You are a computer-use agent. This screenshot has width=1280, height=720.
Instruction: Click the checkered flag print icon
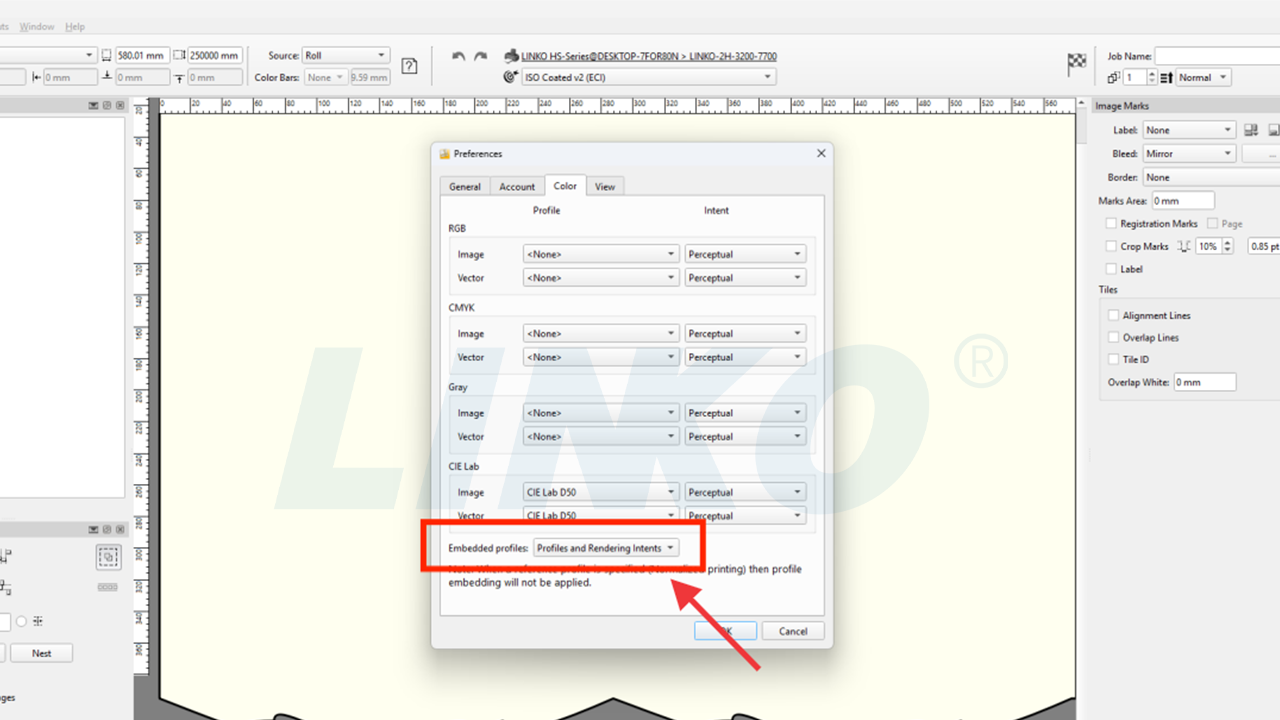coord(1076,65)
